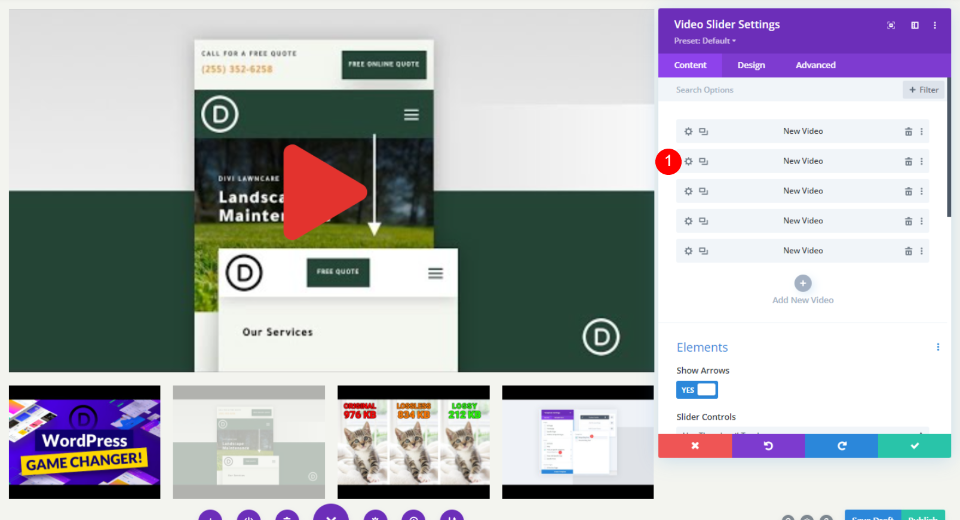This screenshot has height=520, width=960.
Task: Delete the third New Video item
Action: point(909,192)
